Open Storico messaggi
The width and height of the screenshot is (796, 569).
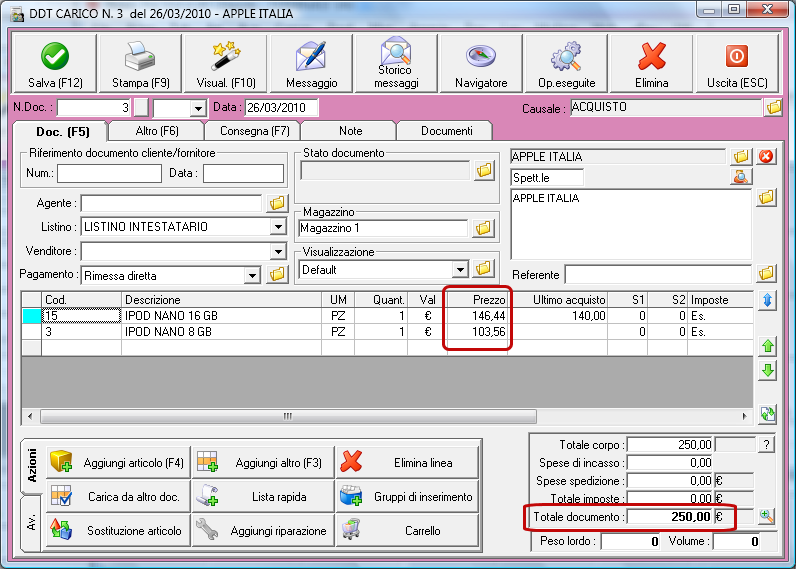(x=396, y=63)
